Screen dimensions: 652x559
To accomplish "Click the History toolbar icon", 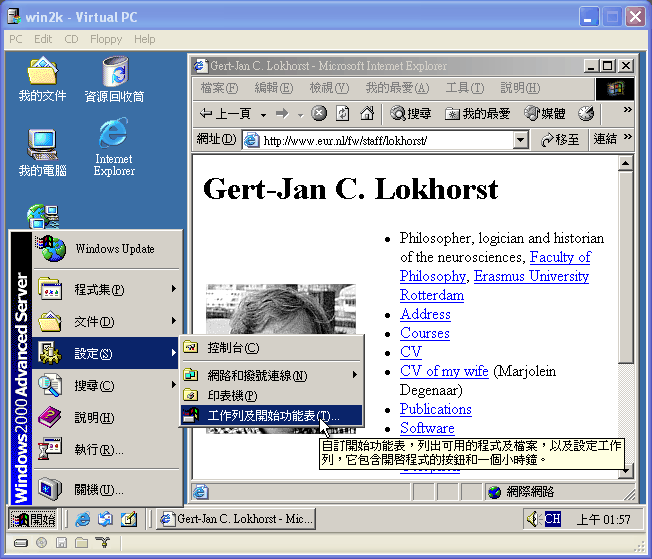I will coord(586,113).
